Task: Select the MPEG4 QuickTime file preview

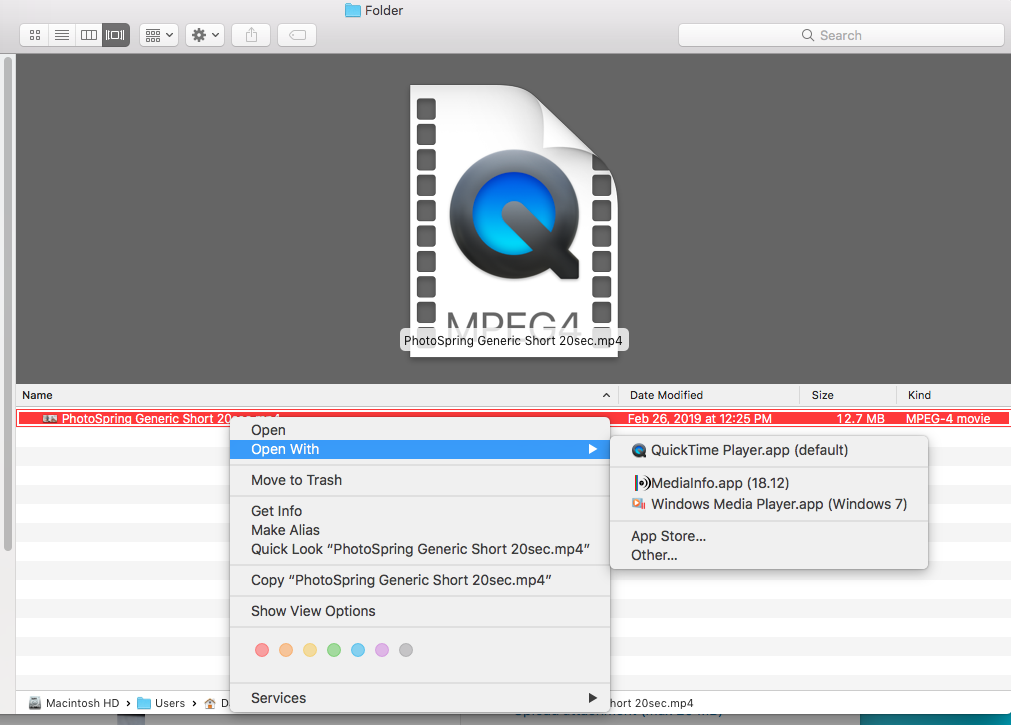Action: pos(514,221)
